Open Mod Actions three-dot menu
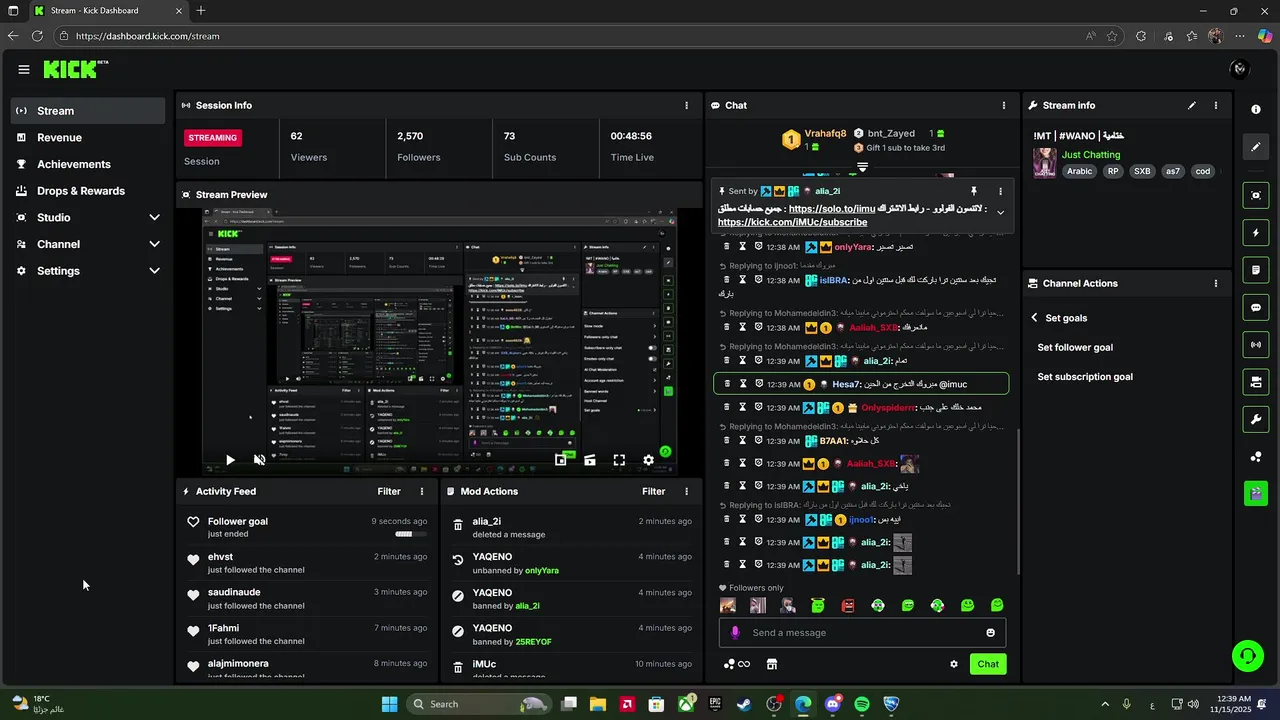Viewport: 1280px width, 720px height. (x=686, y=491)
